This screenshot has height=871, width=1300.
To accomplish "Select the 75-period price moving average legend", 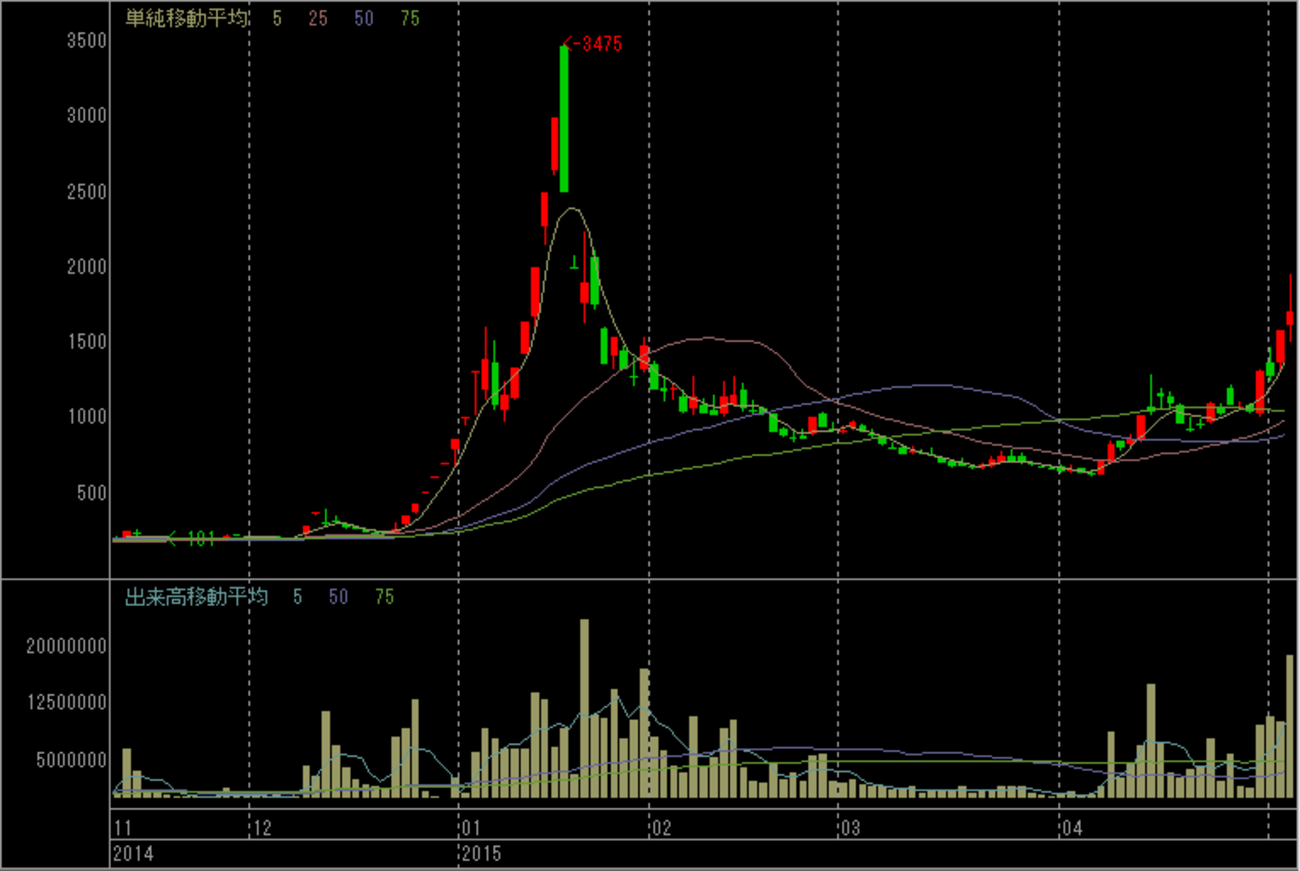I will 408,18.
